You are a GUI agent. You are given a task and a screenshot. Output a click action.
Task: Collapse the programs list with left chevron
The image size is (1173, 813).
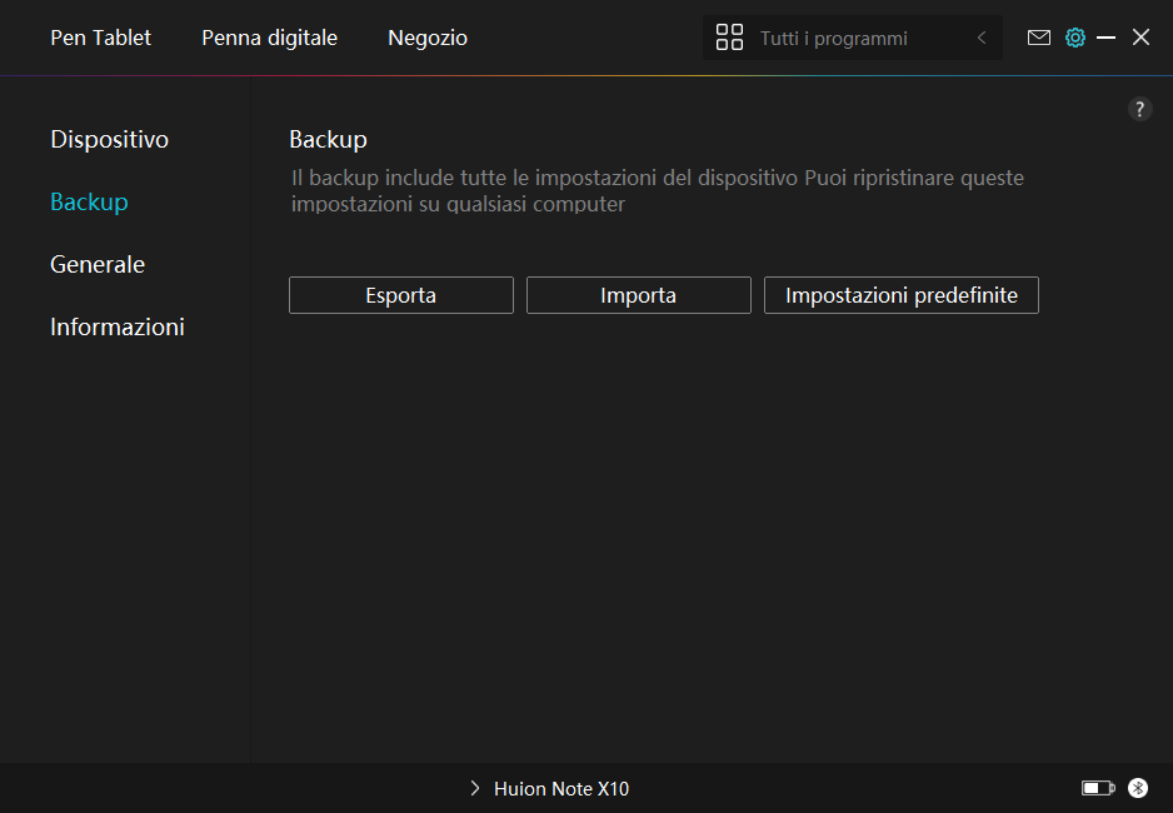tap(981, 38)
